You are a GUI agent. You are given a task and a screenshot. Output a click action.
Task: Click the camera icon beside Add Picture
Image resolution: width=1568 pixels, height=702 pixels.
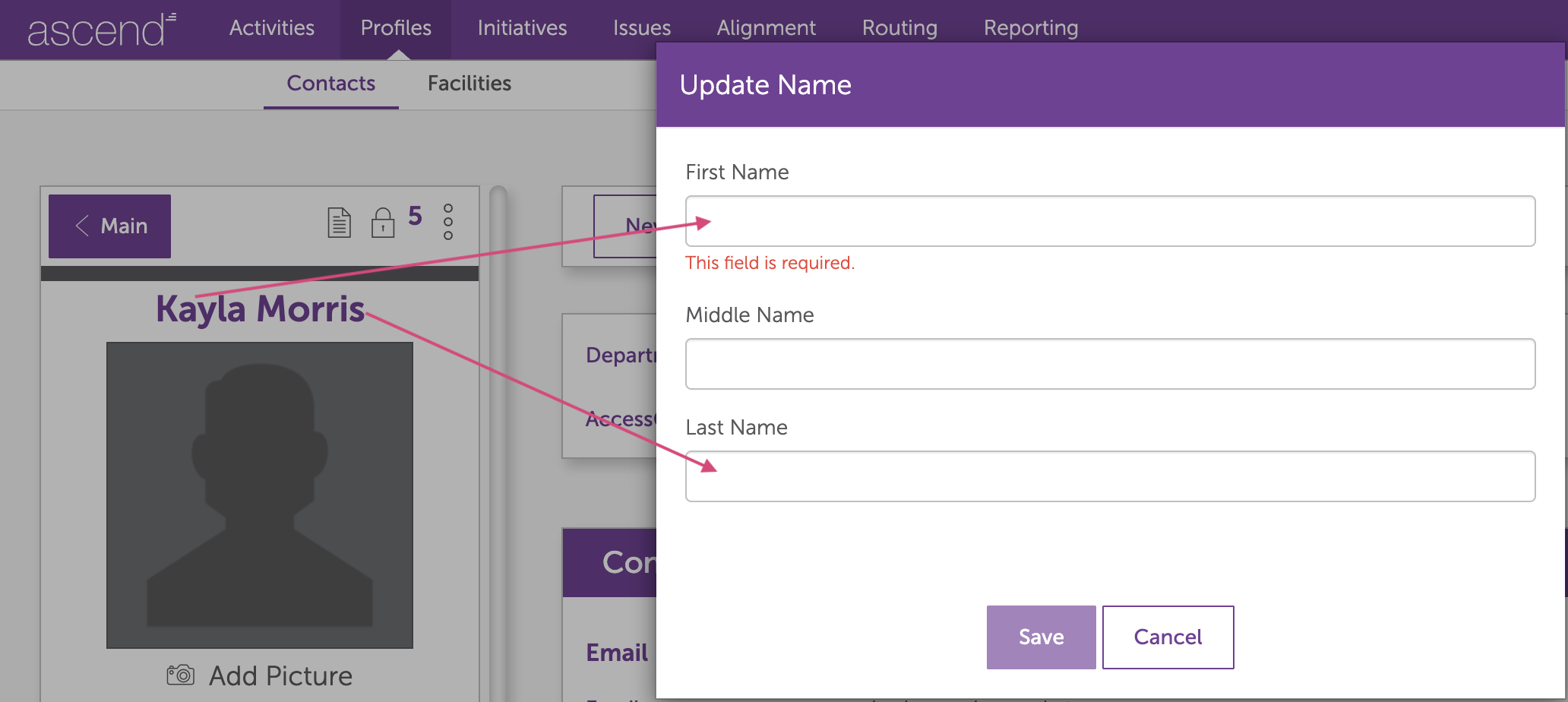(181, 675)
